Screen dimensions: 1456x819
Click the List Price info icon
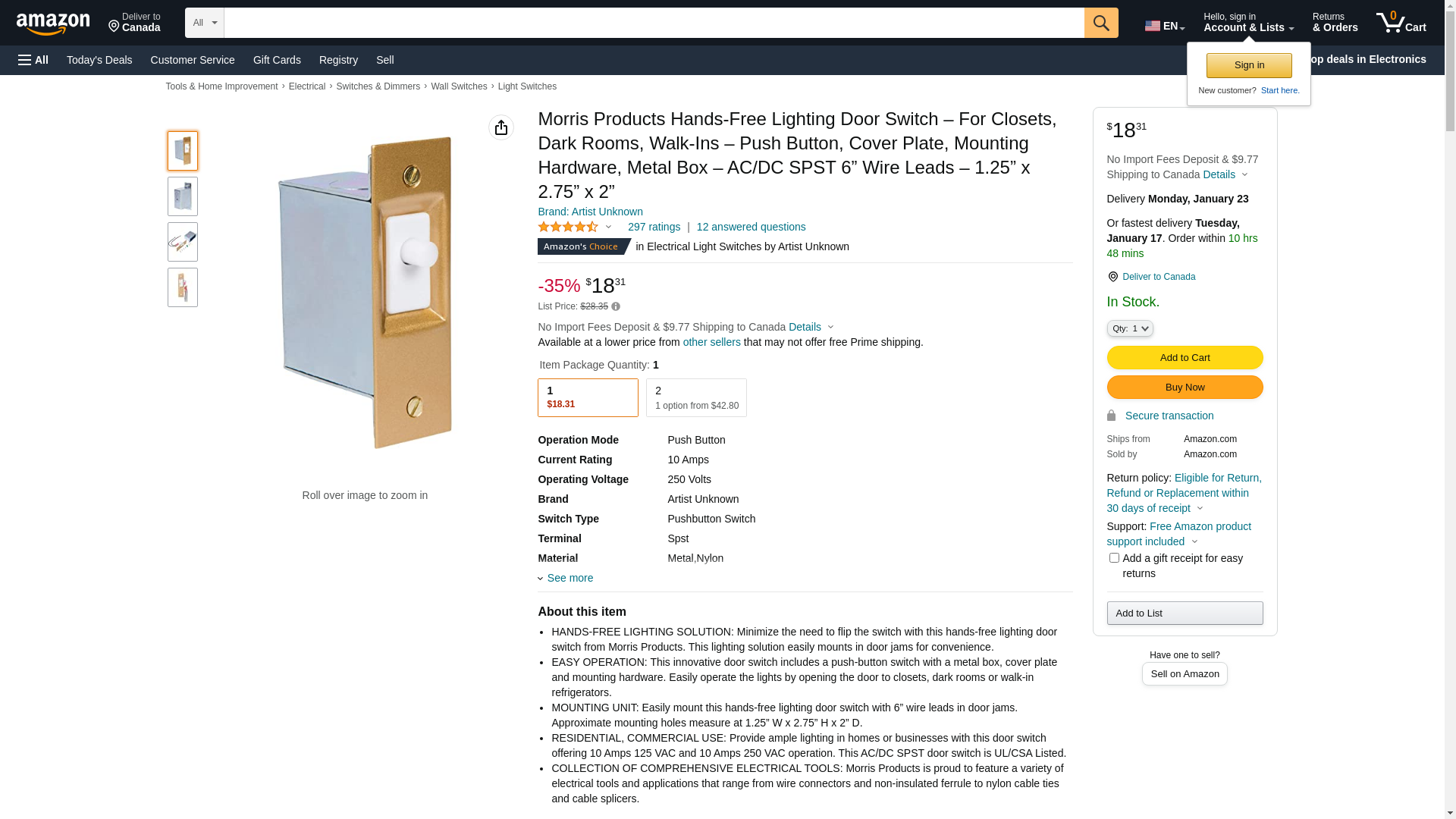tap(616, 307)
